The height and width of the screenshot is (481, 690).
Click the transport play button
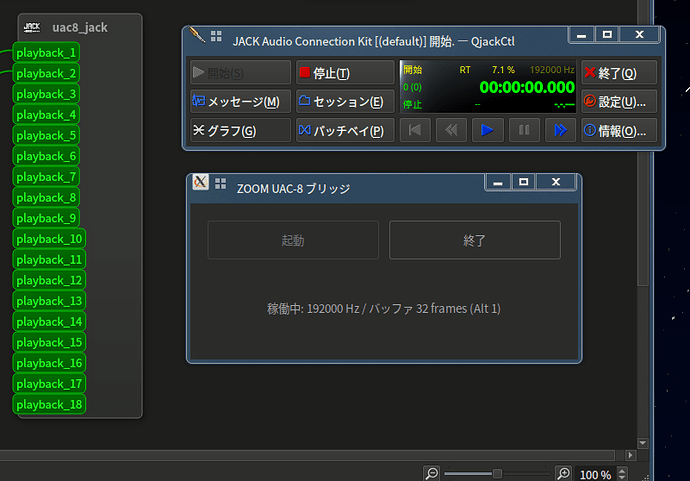[x=488, y=130]
